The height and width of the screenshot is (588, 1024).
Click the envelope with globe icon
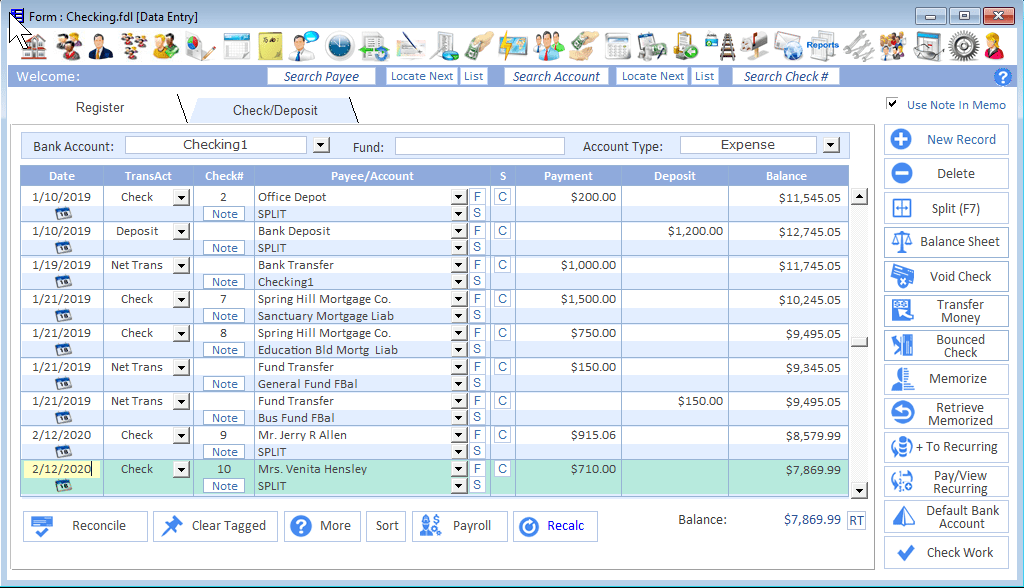(788, 46)
